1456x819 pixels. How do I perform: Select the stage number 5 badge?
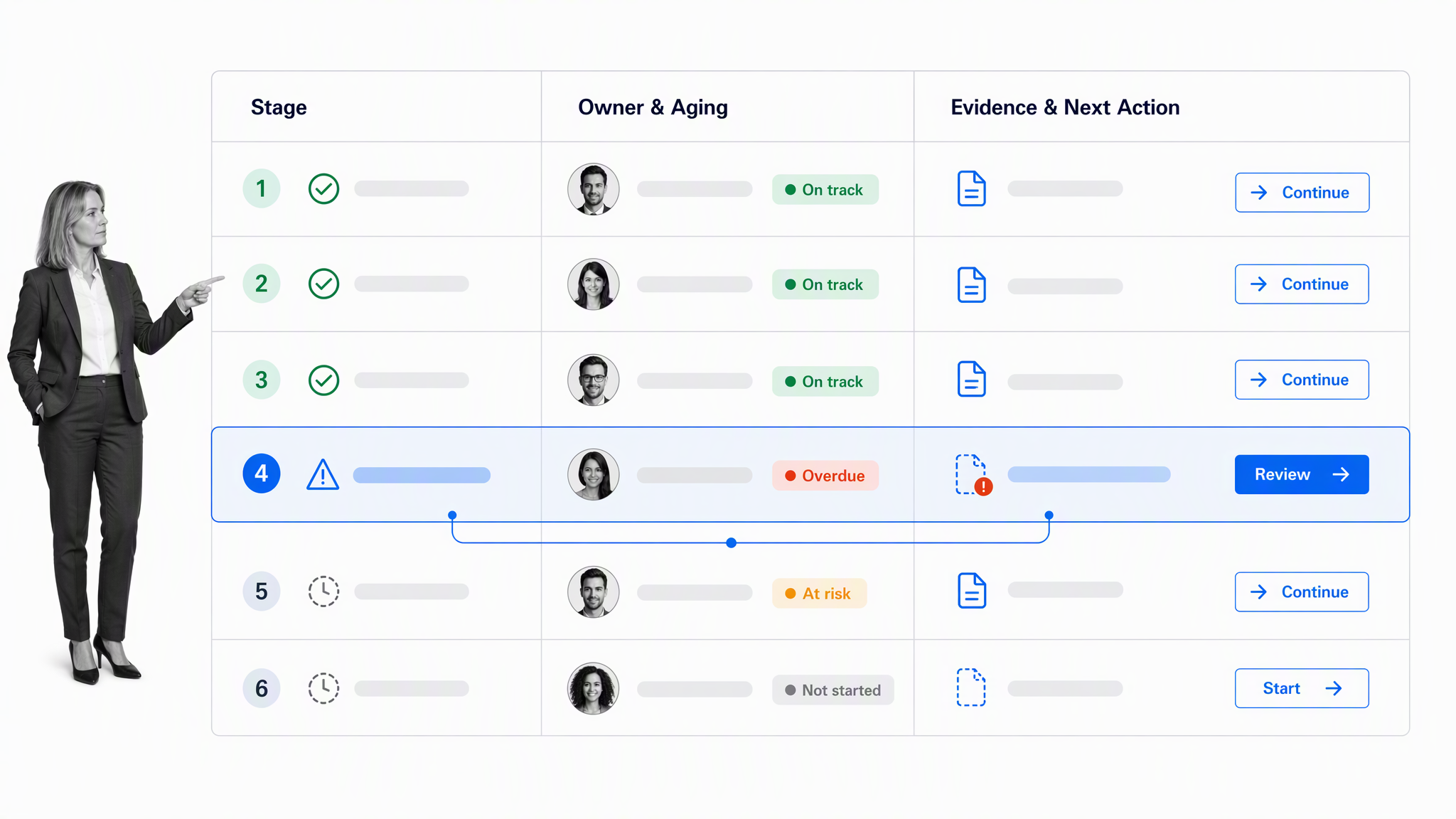click(262, 591)
